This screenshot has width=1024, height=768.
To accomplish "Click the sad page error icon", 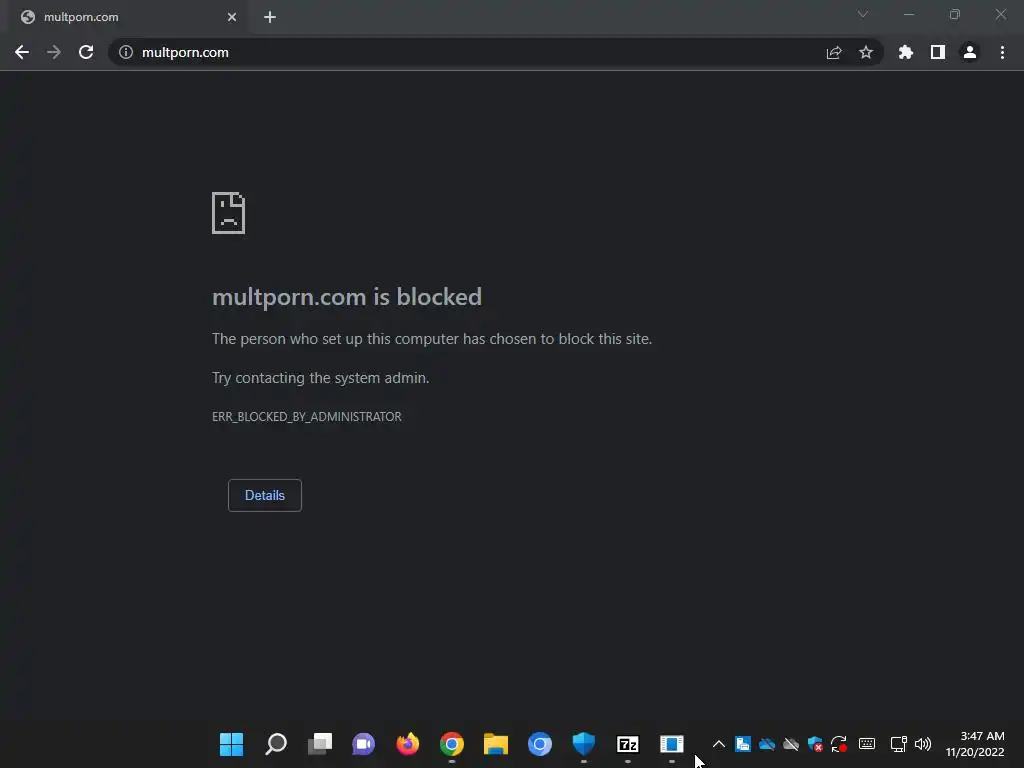I will click(x=229, y=213).
